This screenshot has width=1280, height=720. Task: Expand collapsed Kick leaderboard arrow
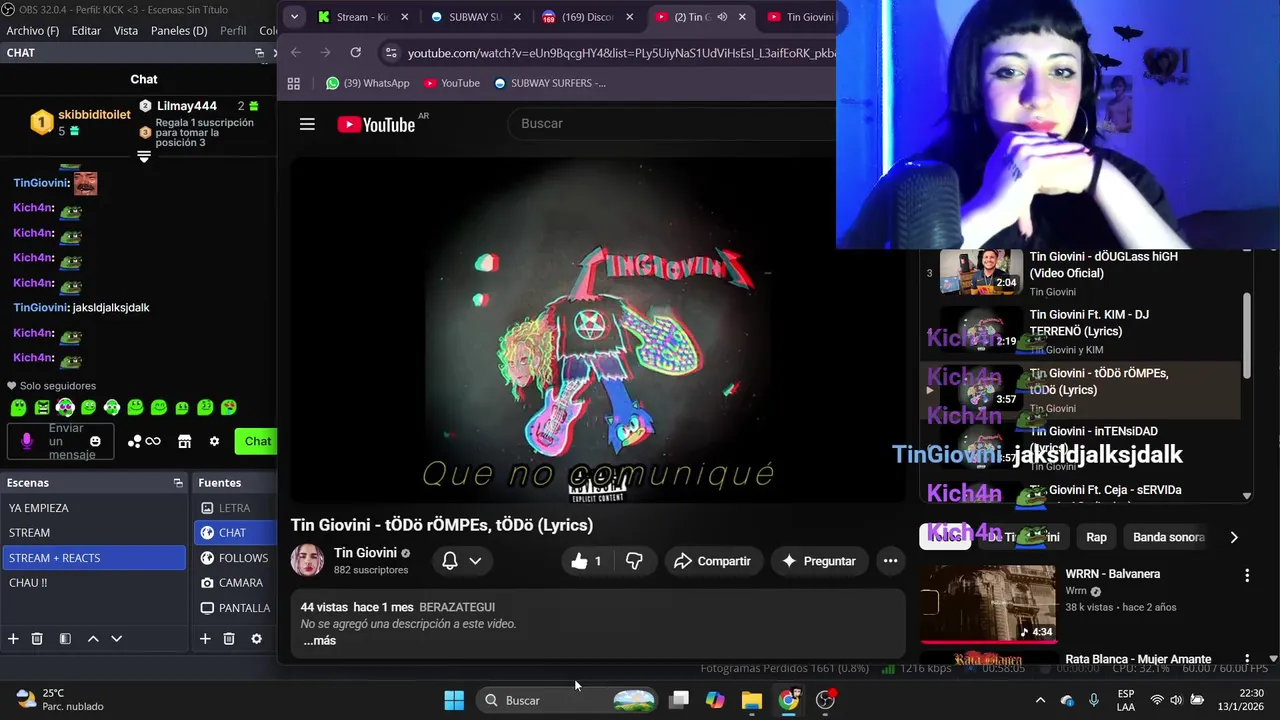tap(144, 157)
